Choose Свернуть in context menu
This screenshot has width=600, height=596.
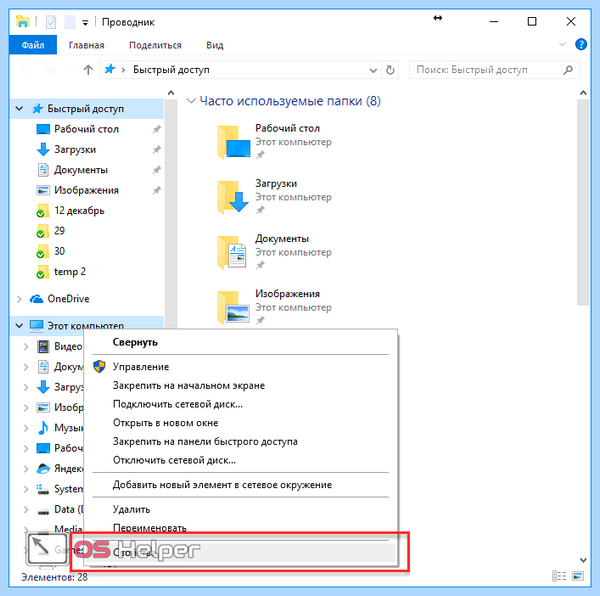pyautogui.click(x=241, y=342)
